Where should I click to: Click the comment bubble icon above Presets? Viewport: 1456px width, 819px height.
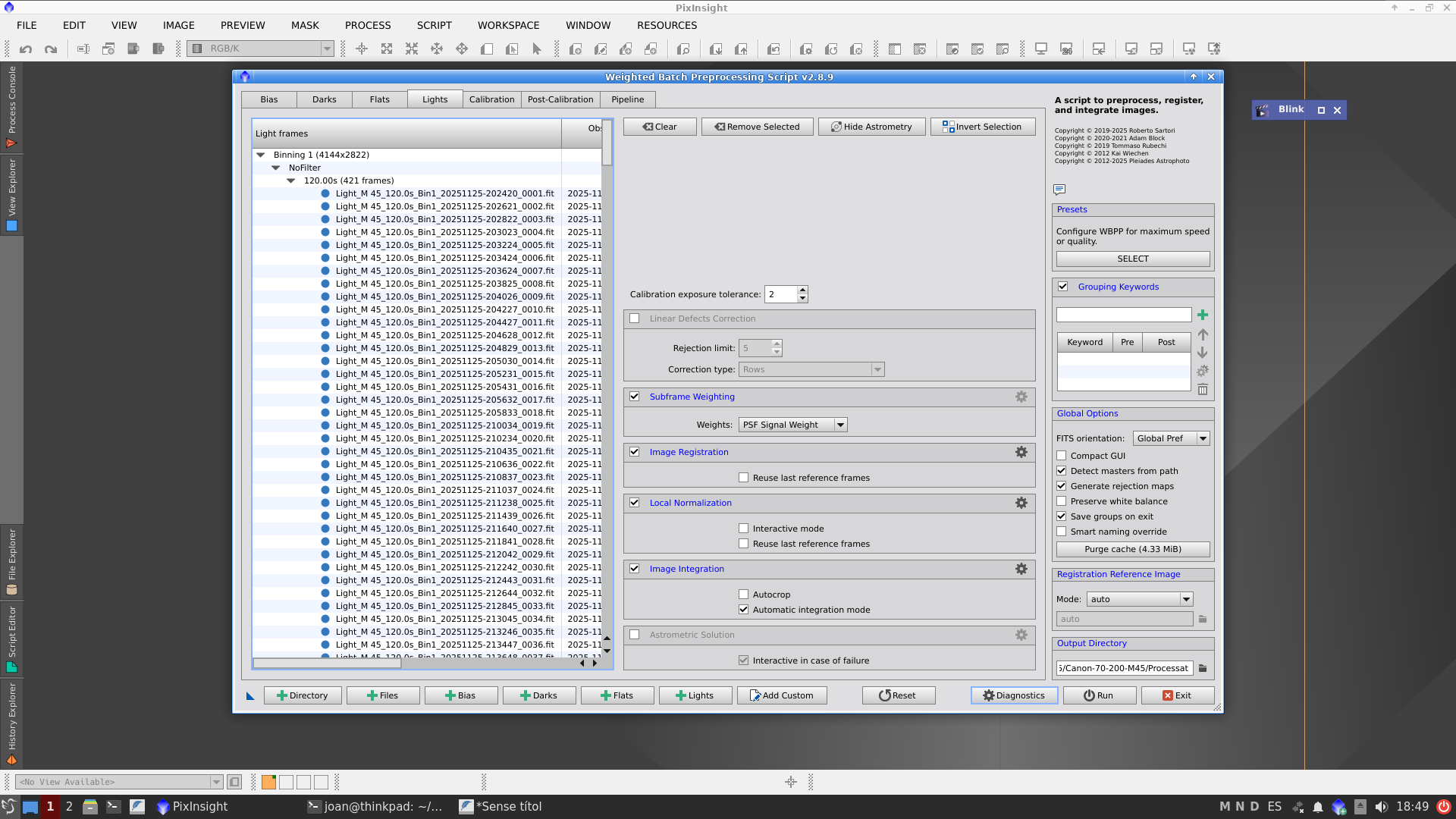(x=1059, y=190)
